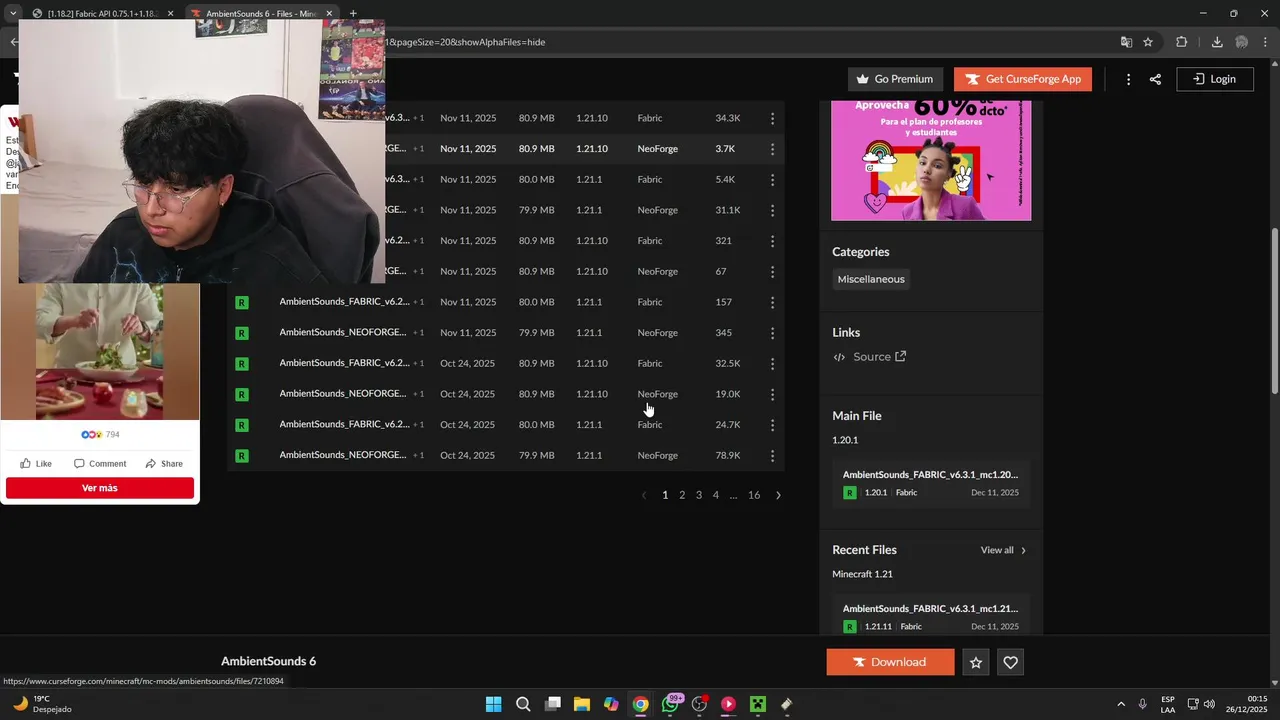The image size is (1280, 720).
Task: Open three-dot menu for the 321 downloads row
Action: coord(772,241)
